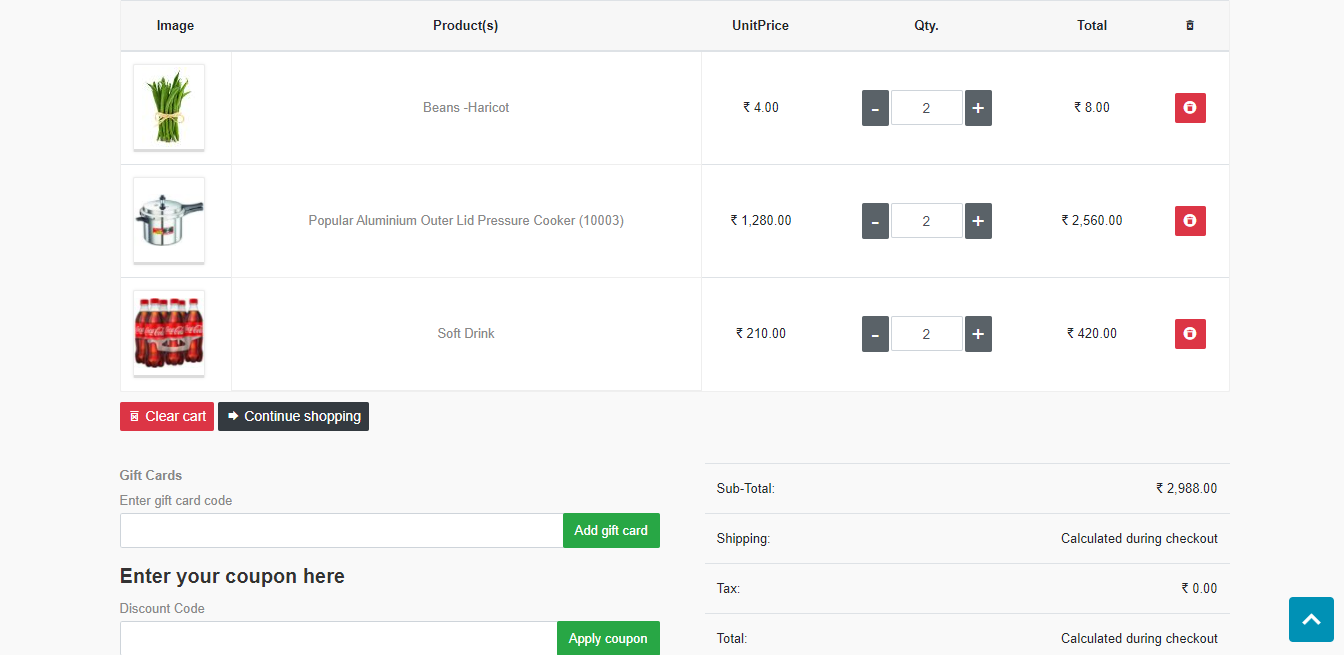Open the Beans -Haricot product thumbnail
Viewport: 1344px width, 655px height.
coord(169,107)
